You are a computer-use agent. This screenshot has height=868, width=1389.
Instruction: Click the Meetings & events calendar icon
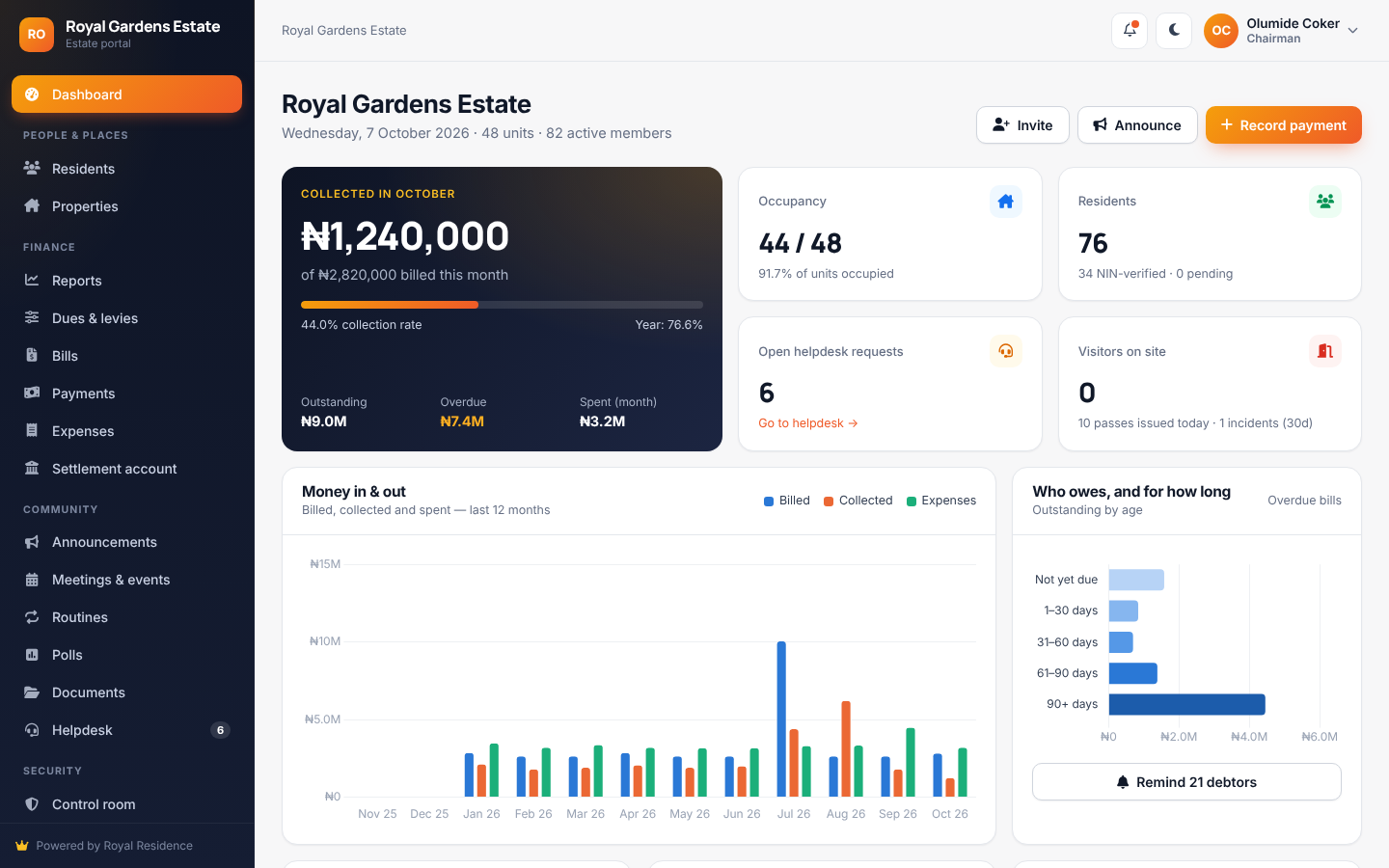[x=32, y=580]
